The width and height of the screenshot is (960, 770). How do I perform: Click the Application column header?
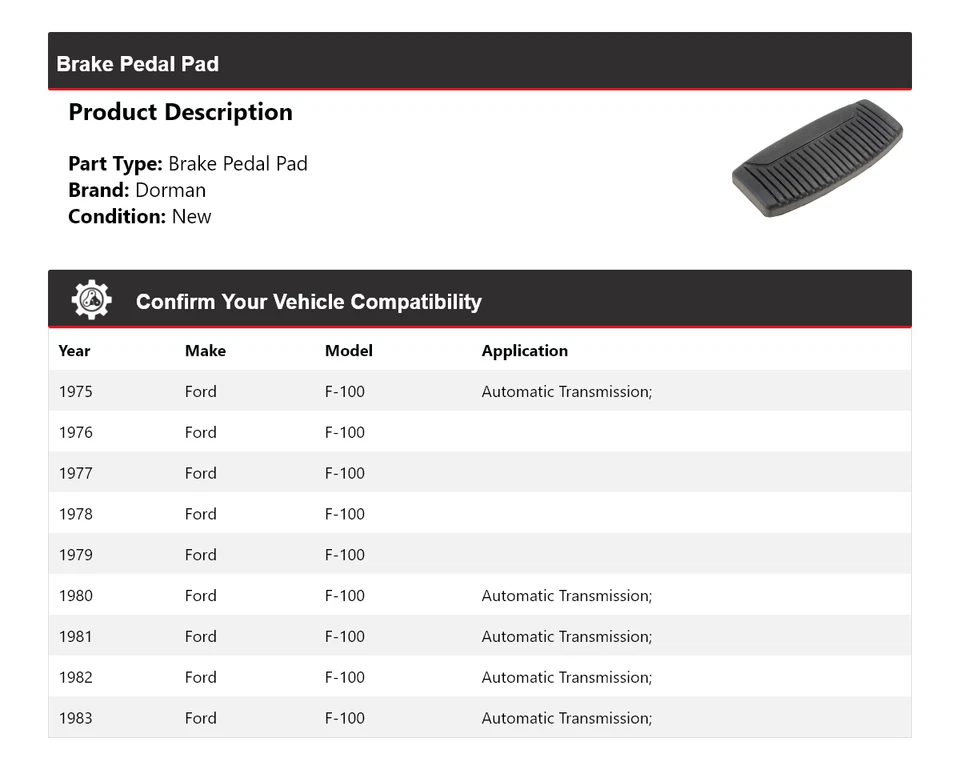point(524,351)
